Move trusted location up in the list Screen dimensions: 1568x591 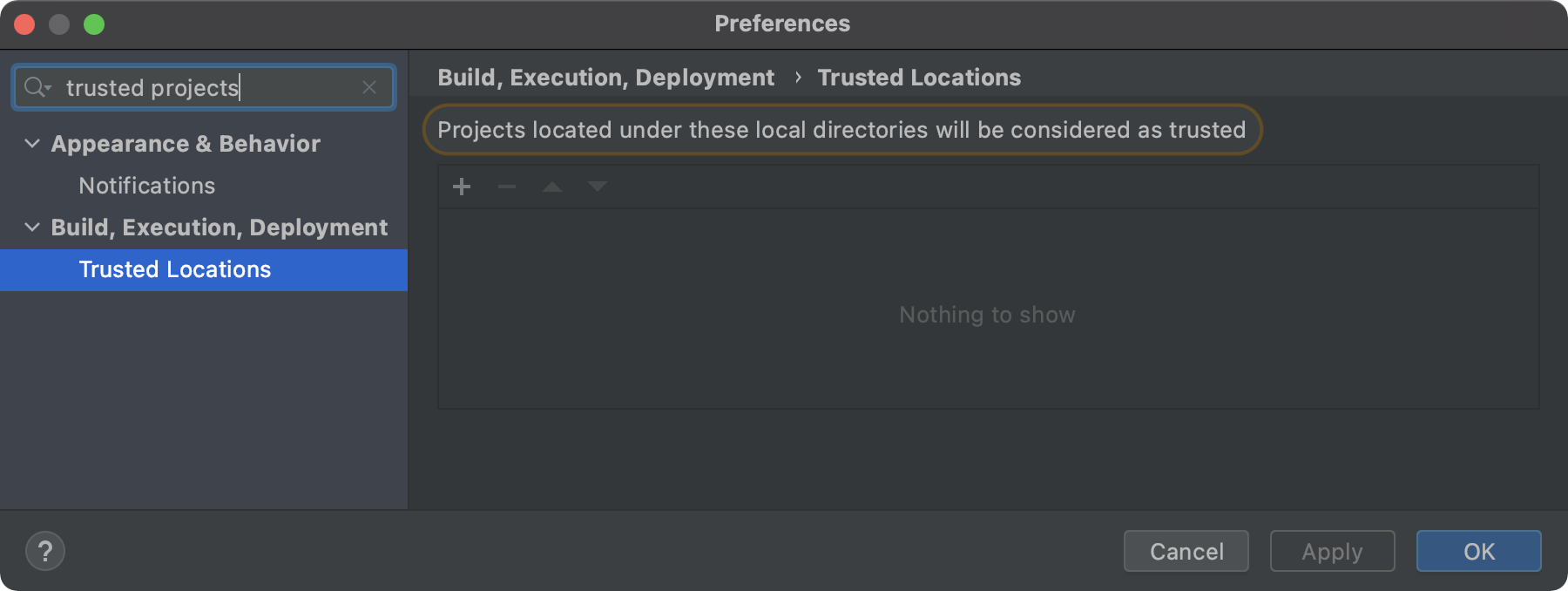(x=551, y=186)
